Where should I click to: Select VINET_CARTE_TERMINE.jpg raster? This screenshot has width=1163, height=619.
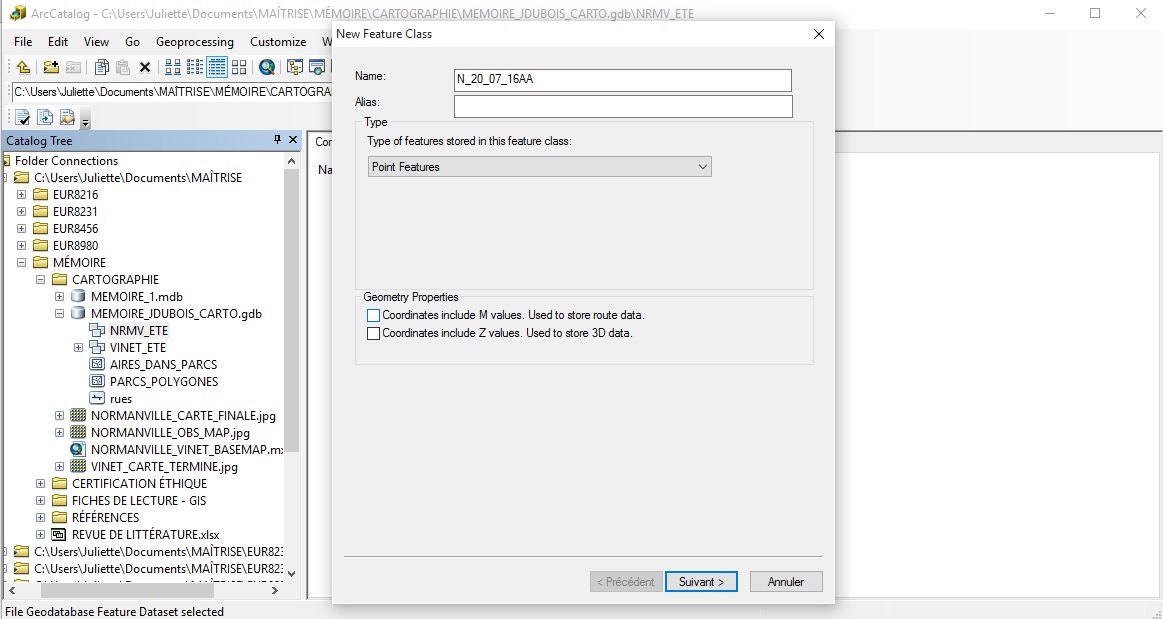[164, 467]
